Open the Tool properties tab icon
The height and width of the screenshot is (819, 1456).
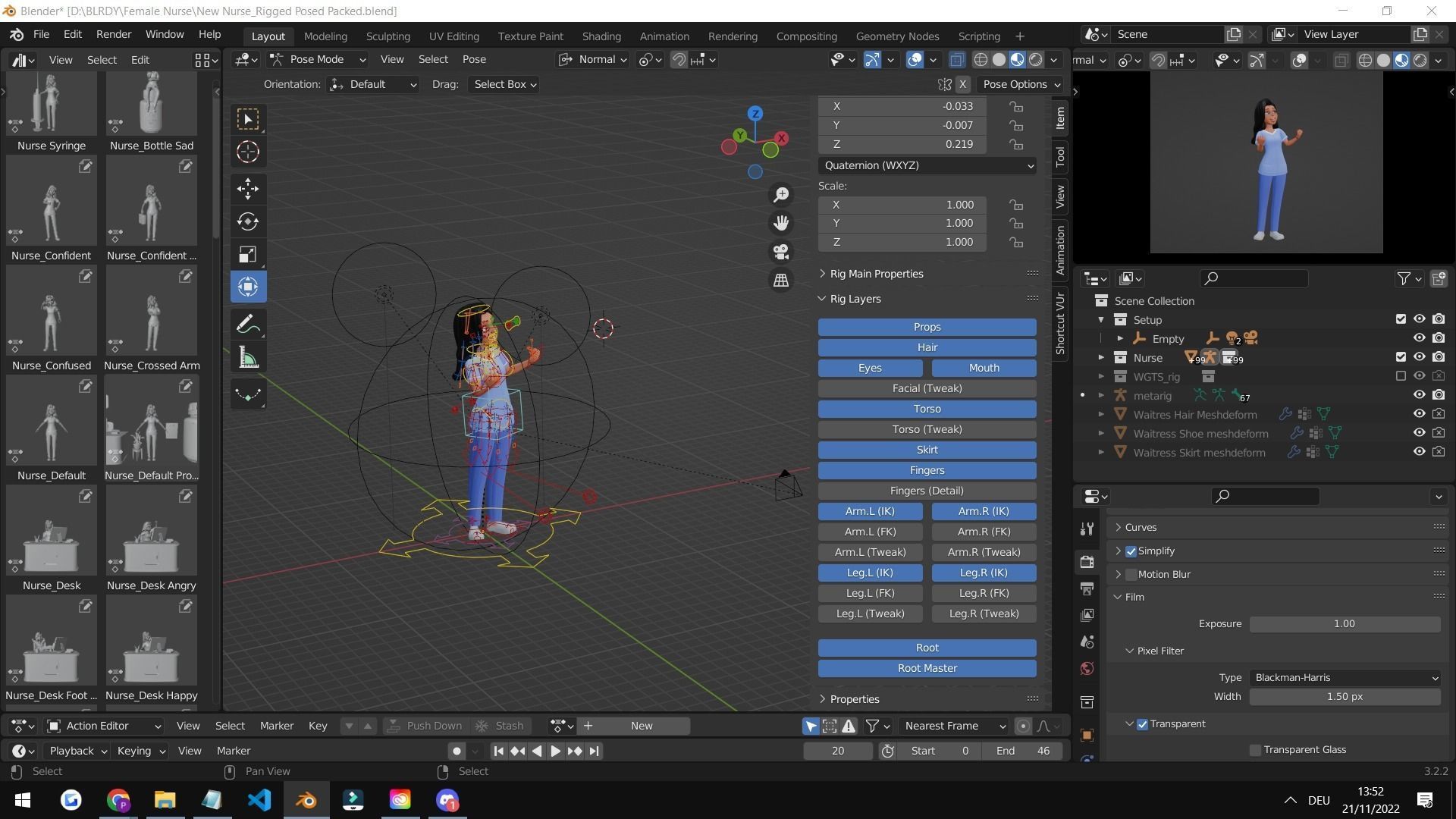tap(1087, 529)
